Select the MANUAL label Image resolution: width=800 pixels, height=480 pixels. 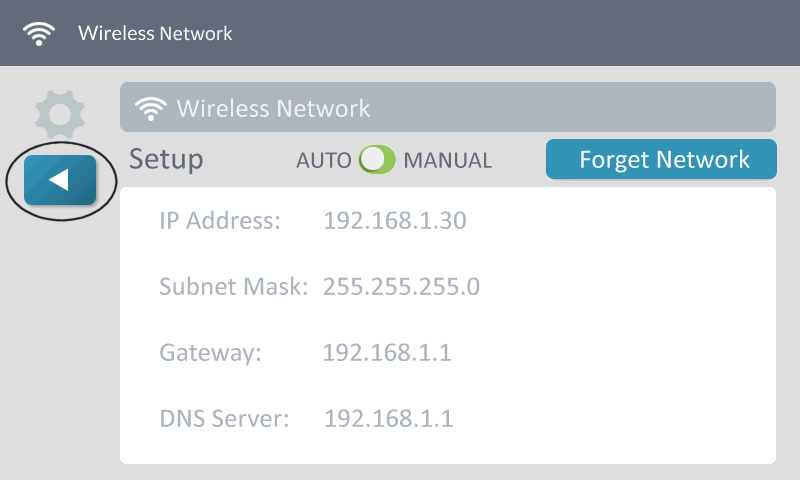(448, 160)
